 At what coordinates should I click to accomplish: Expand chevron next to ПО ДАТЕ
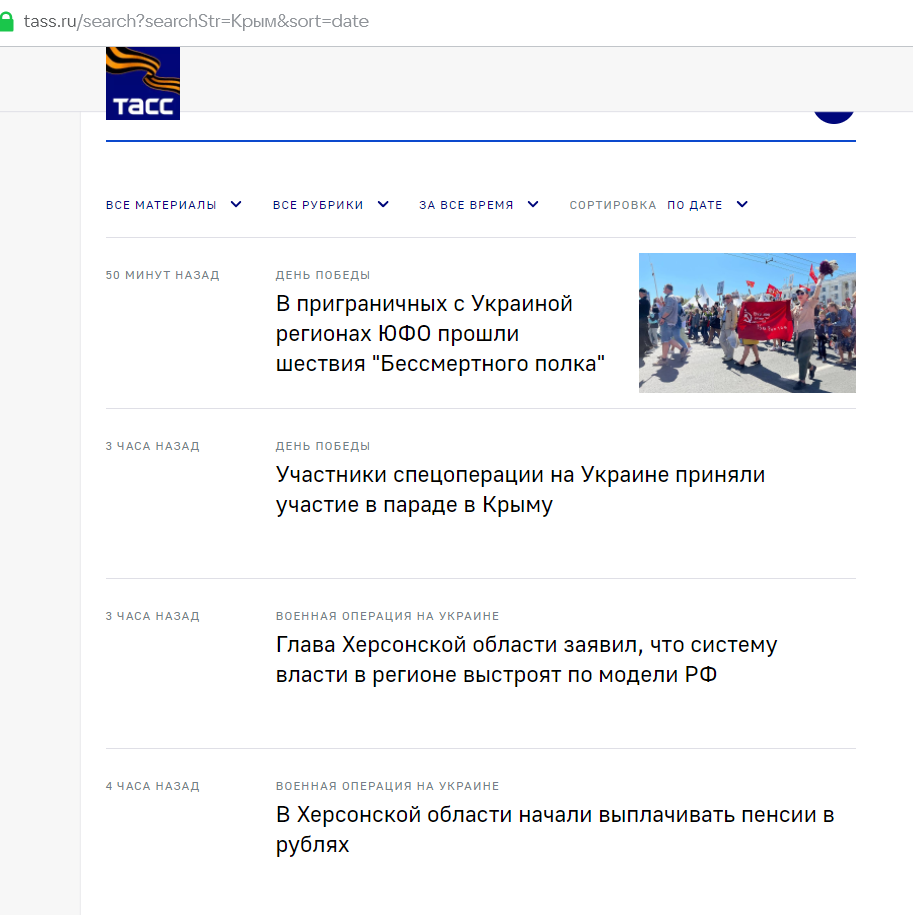click(742, 204)
